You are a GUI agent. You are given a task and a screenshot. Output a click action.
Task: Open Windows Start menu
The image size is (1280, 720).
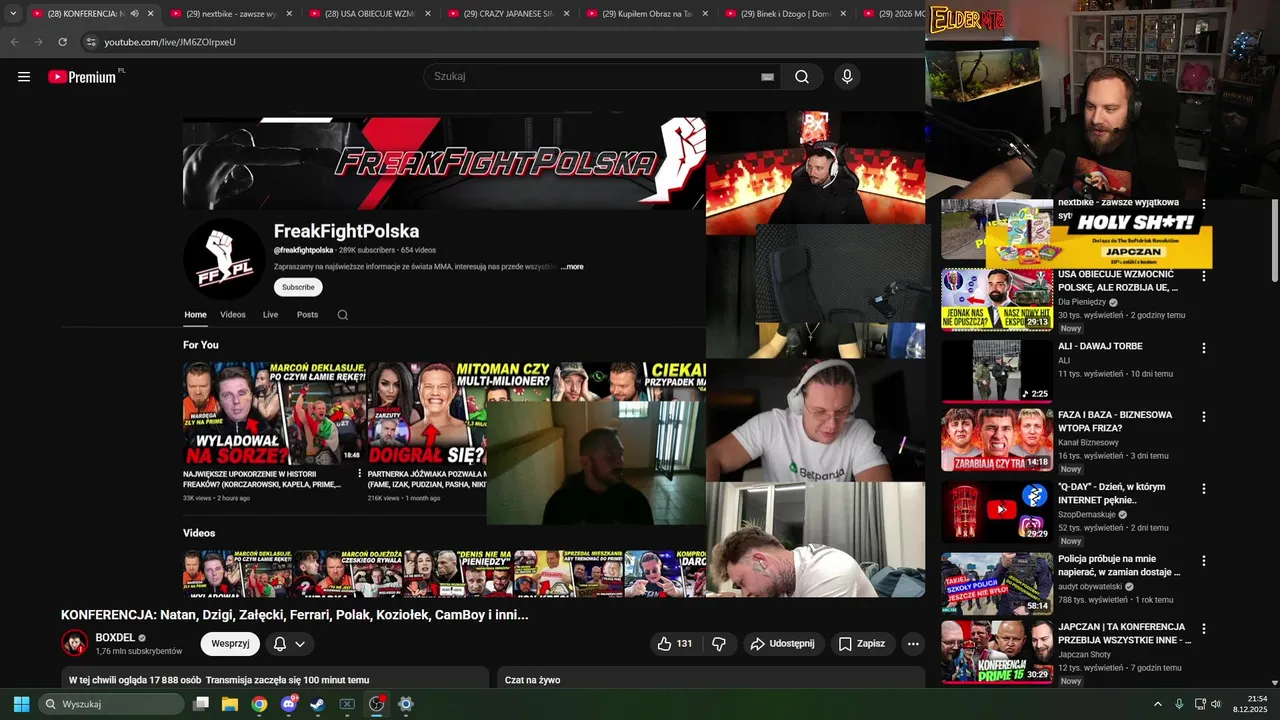(x=21, y=704)
